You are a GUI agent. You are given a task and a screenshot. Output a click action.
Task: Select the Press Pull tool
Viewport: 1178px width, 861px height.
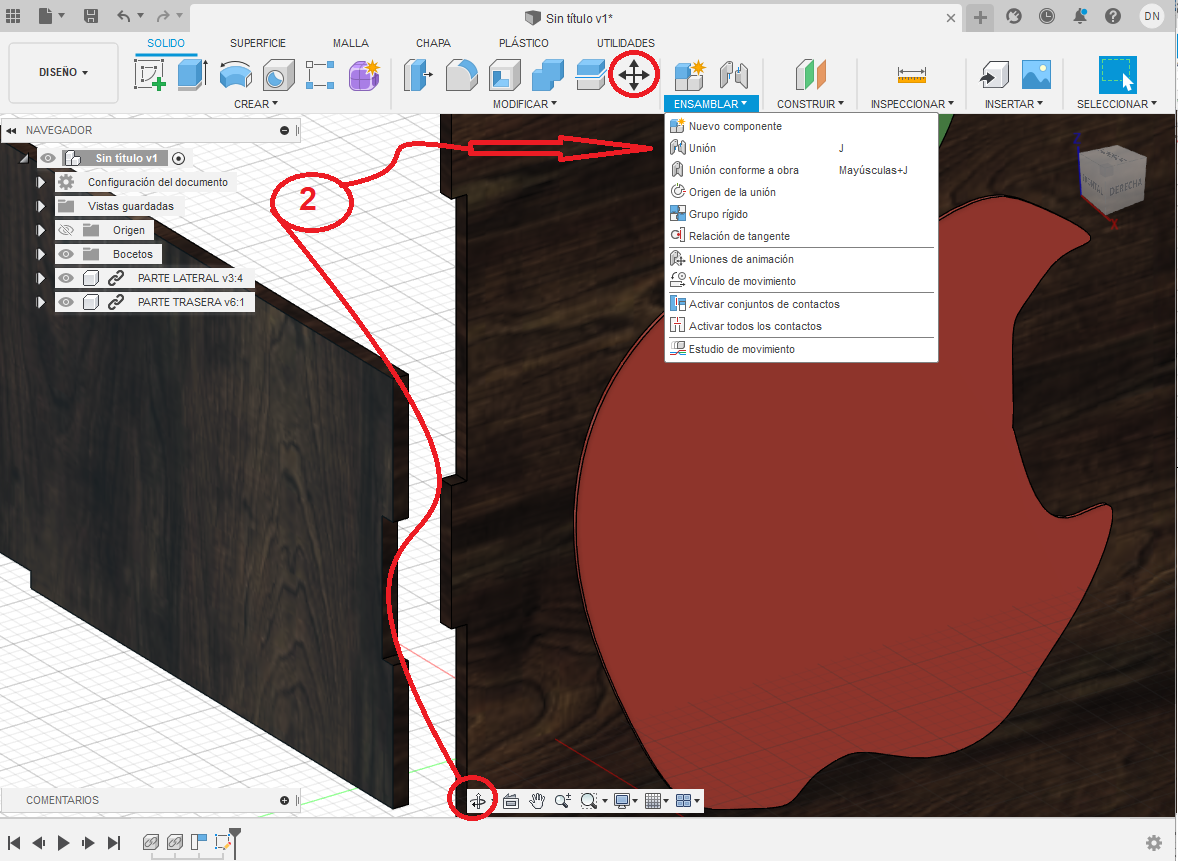418,75
